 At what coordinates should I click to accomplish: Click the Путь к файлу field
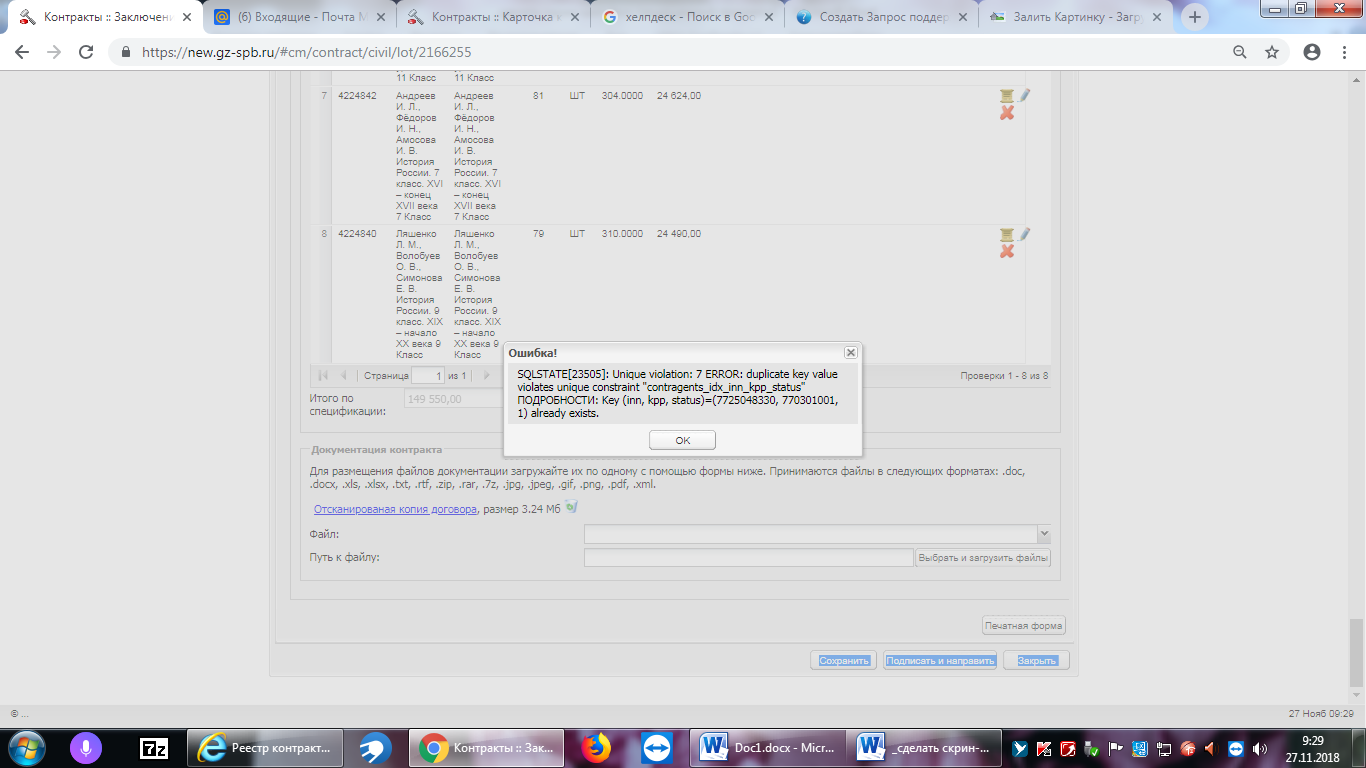tap(749, 557)
